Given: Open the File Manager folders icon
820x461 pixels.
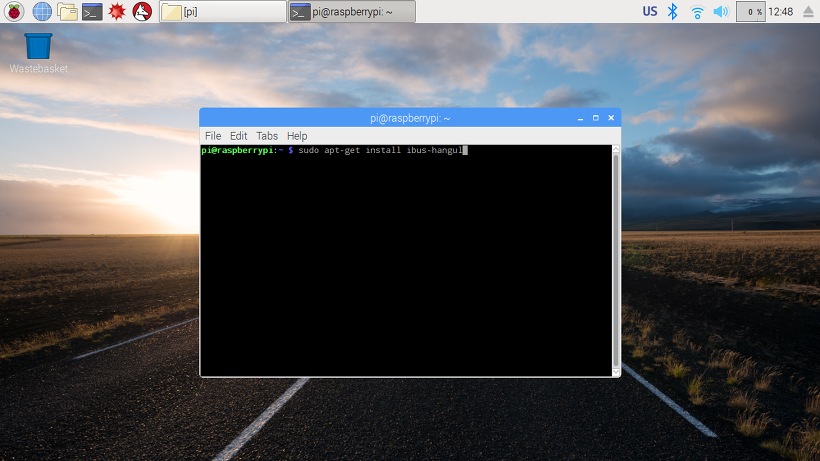Looking at the screenshot, I should tap(67, 11).
